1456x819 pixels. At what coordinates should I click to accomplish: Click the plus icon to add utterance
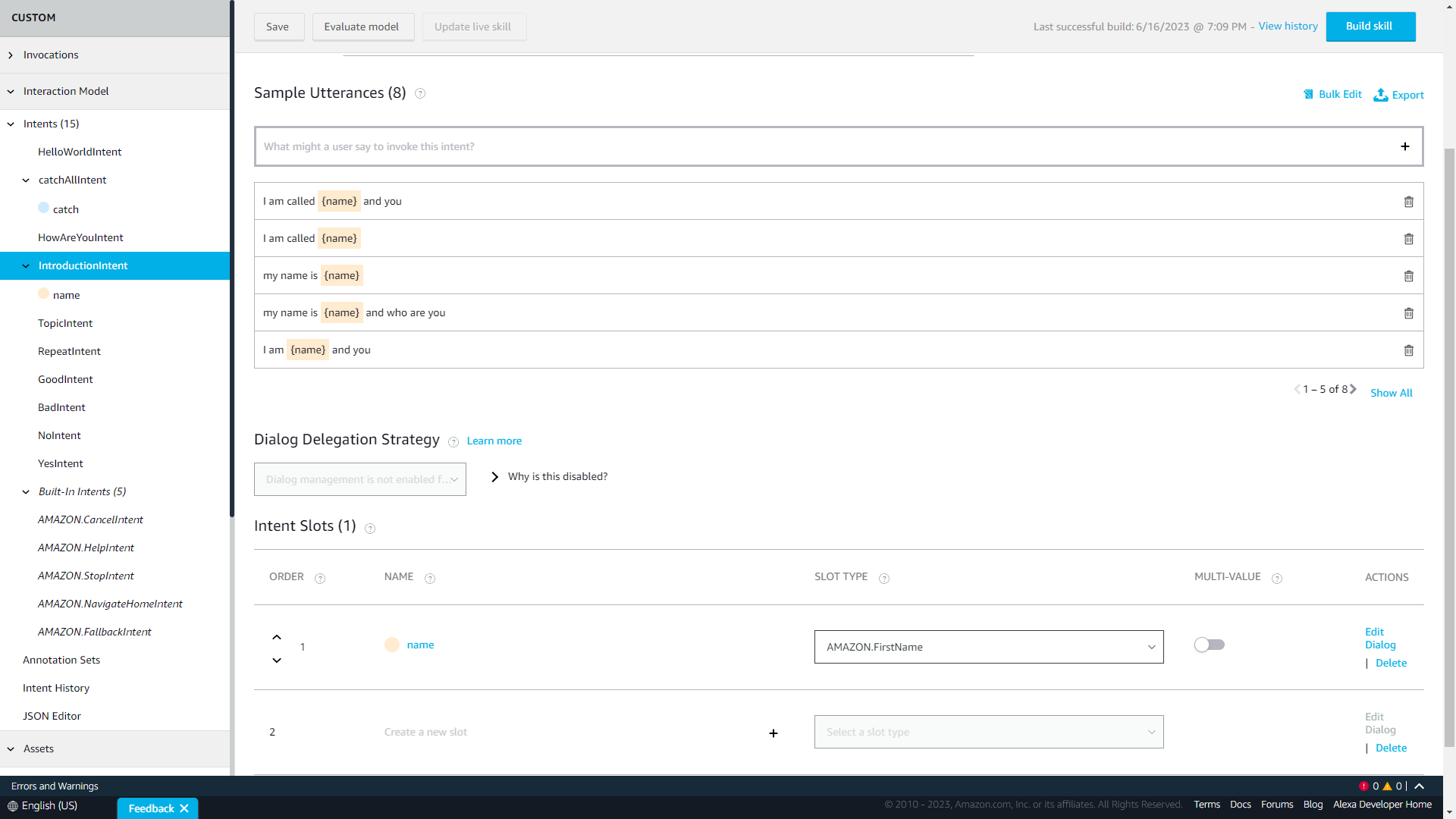1404,146
